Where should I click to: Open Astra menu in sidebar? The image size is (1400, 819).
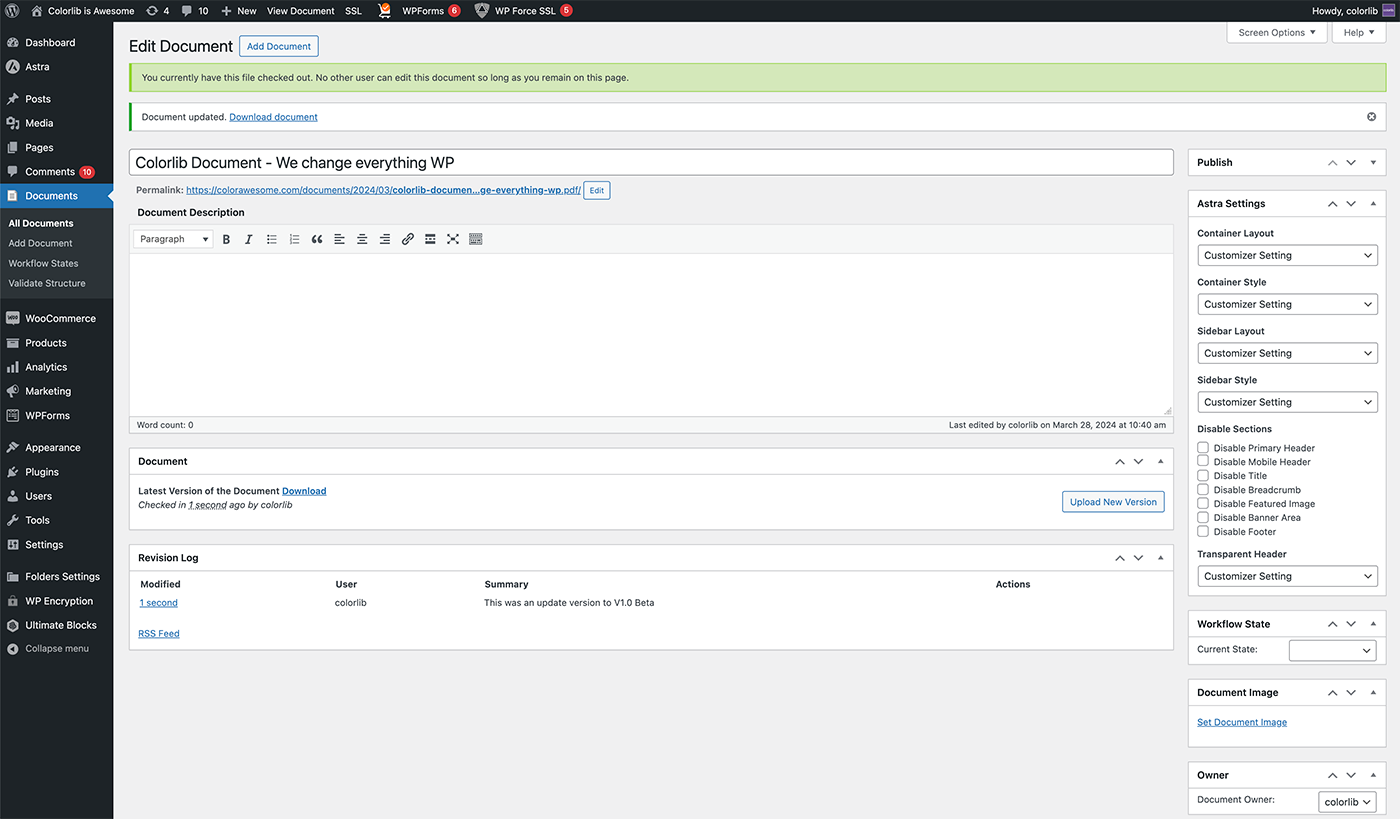tap(37, 67)
